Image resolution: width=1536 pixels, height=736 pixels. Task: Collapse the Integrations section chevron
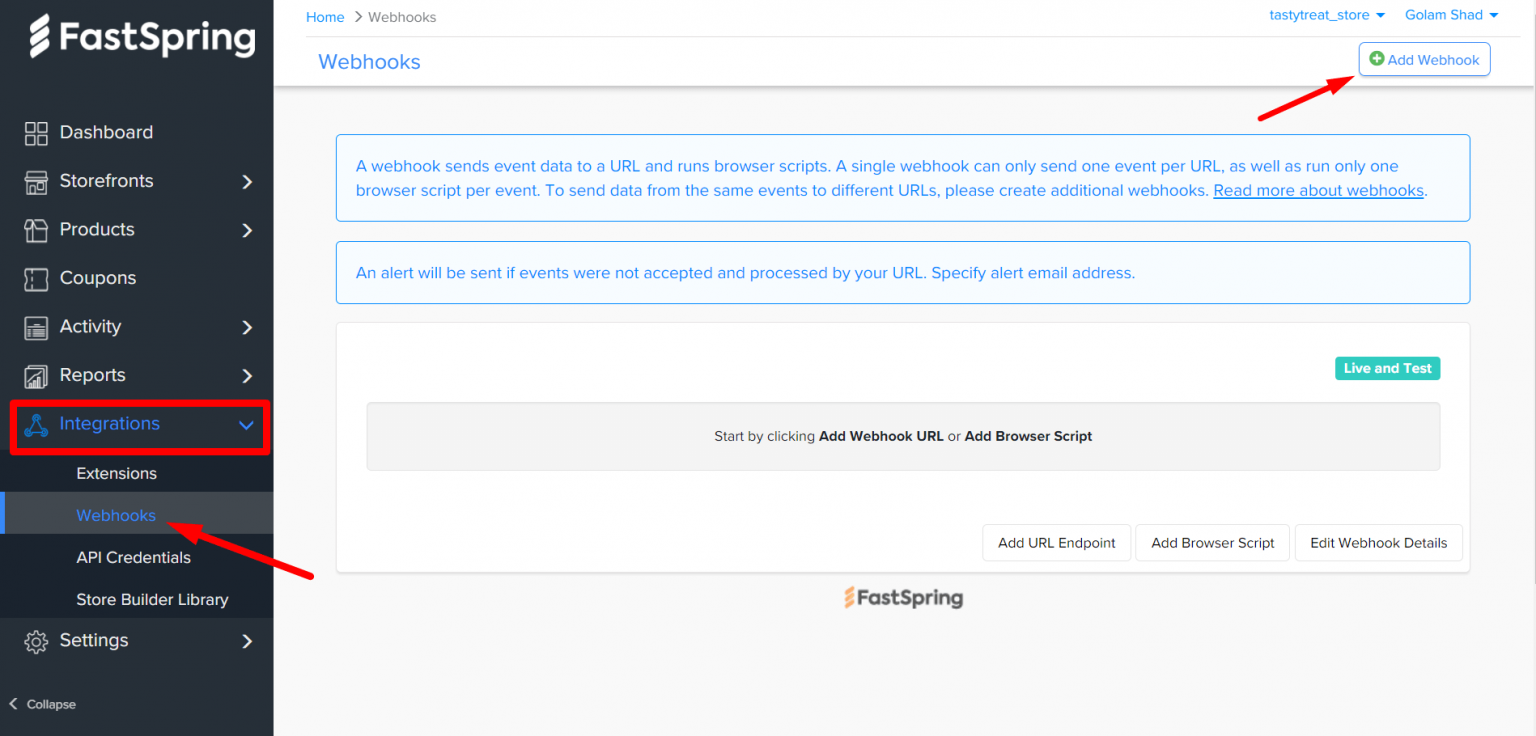(x=246, y=424)
